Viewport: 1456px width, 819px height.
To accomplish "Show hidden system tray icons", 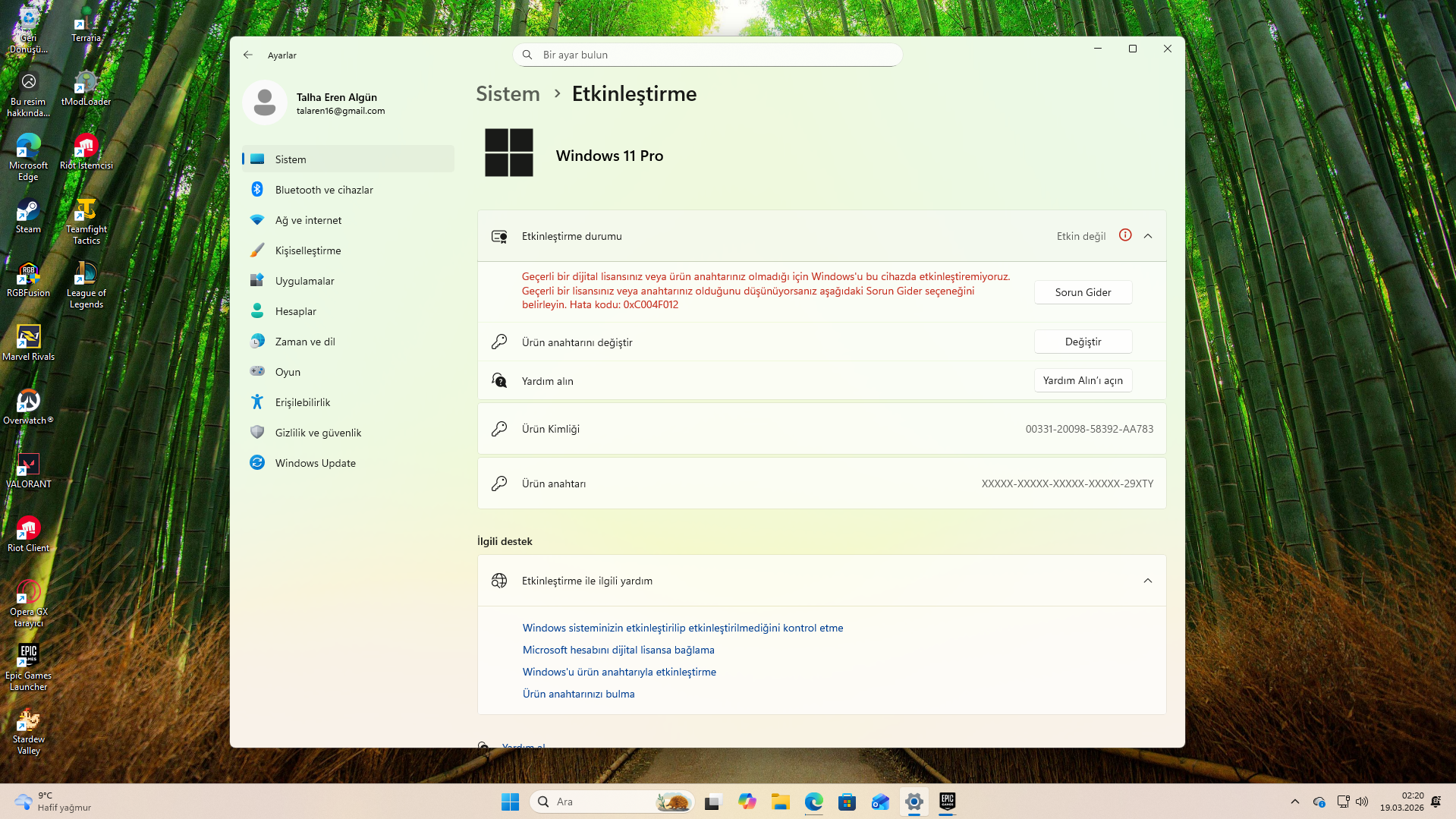I will coord(1294,802).
